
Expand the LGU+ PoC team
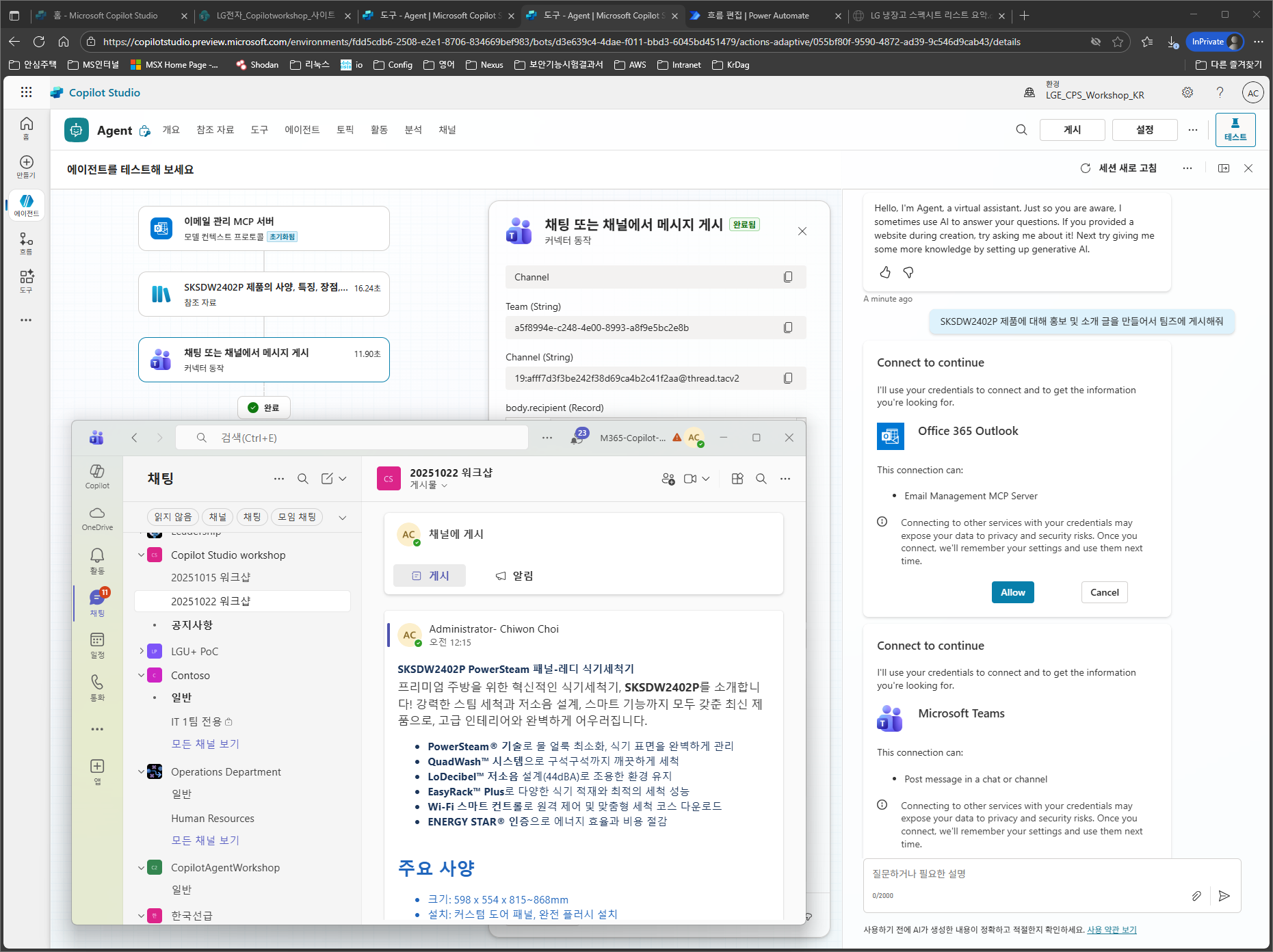click(141, 651)
